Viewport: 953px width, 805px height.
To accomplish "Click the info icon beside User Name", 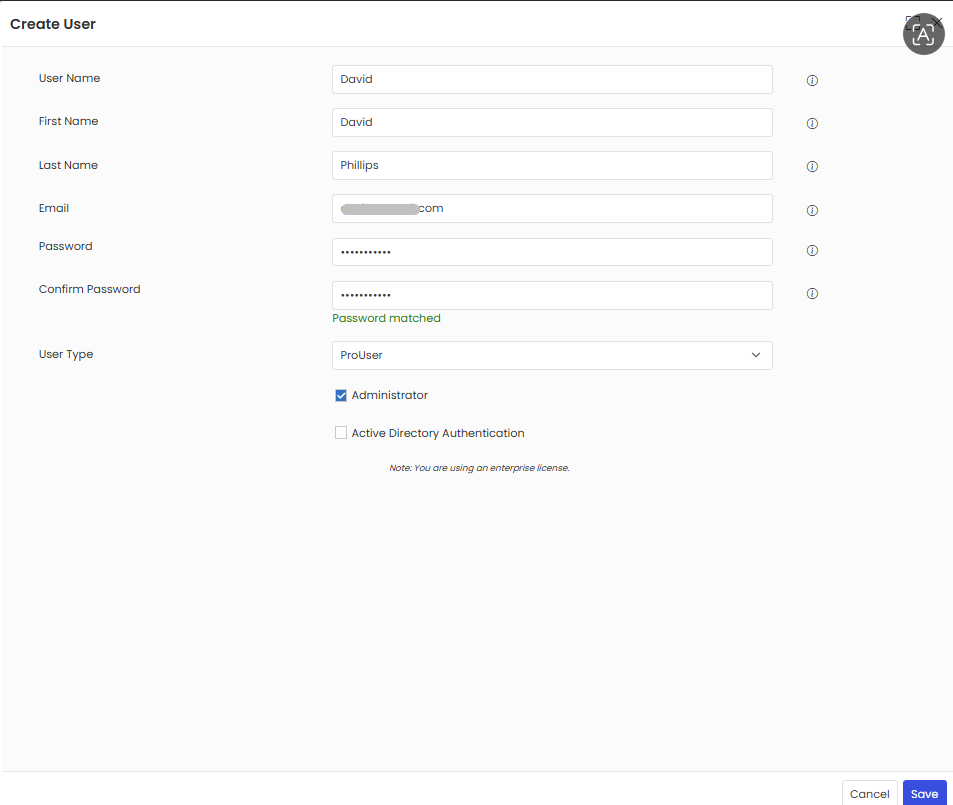I will [812, 80].
